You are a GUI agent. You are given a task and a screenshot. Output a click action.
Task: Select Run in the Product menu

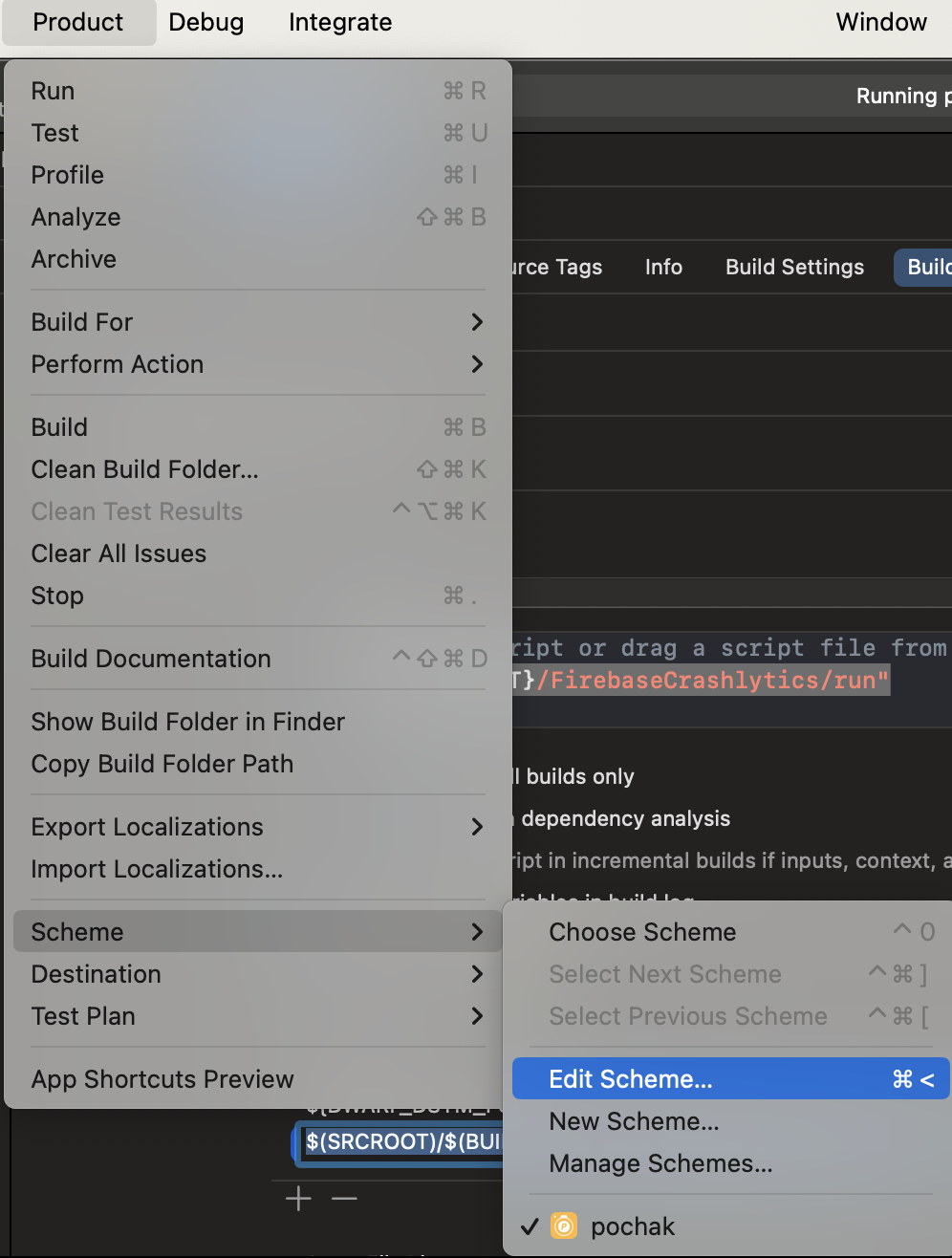point(54,91)
